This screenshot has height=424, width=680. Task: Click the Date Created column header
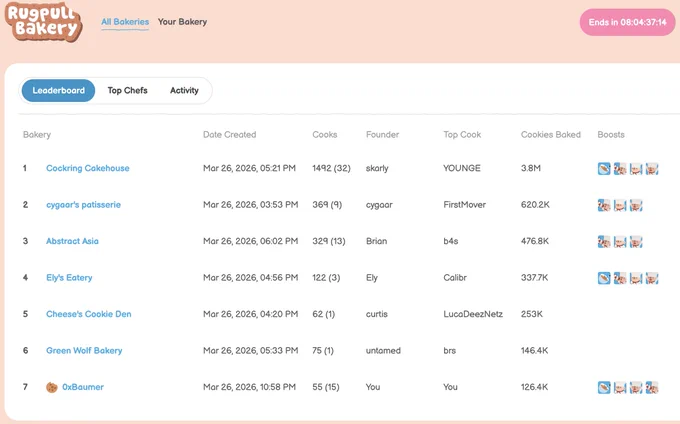229,134
